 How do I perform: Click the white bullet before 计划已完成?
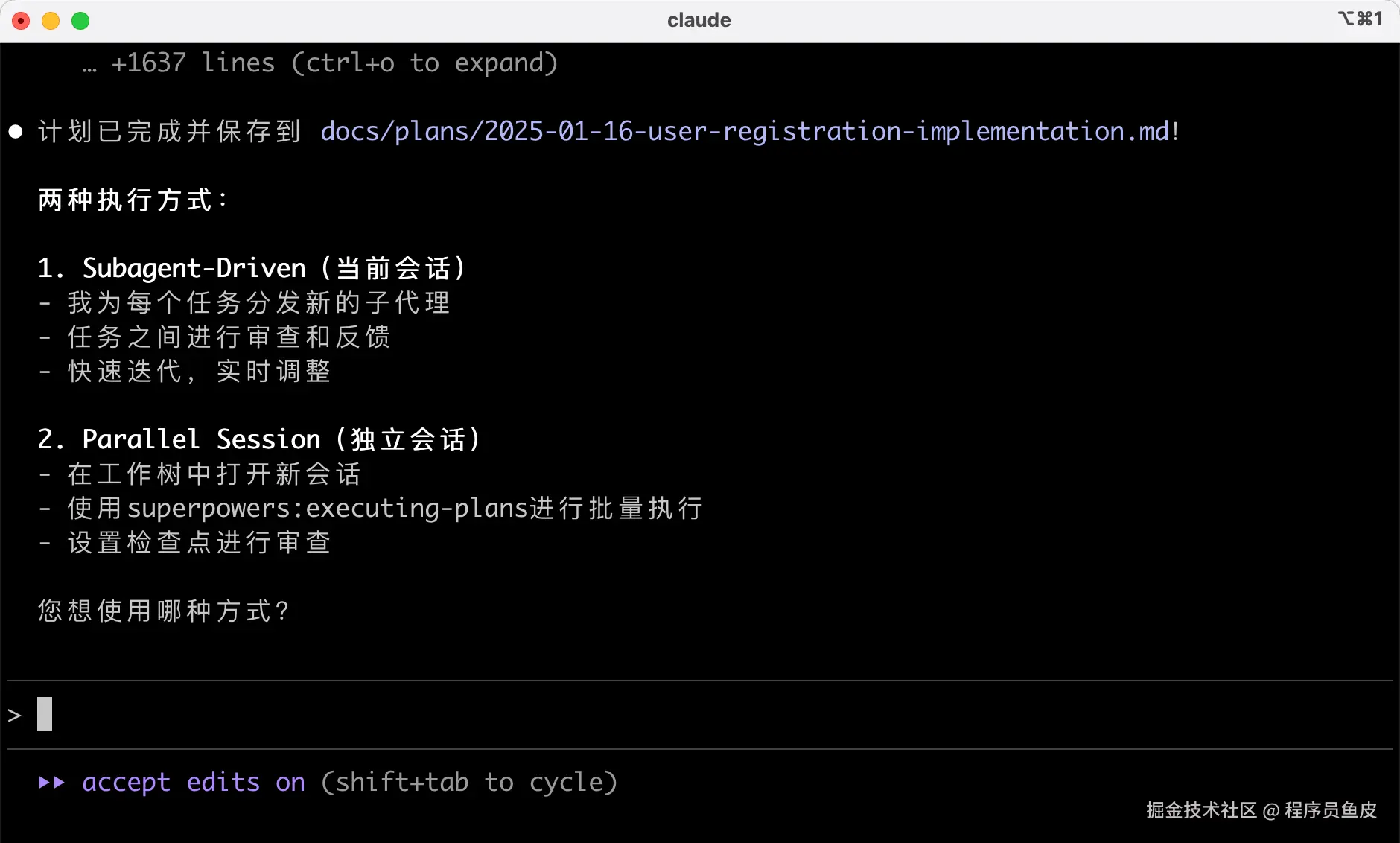(x=16, y=132)
